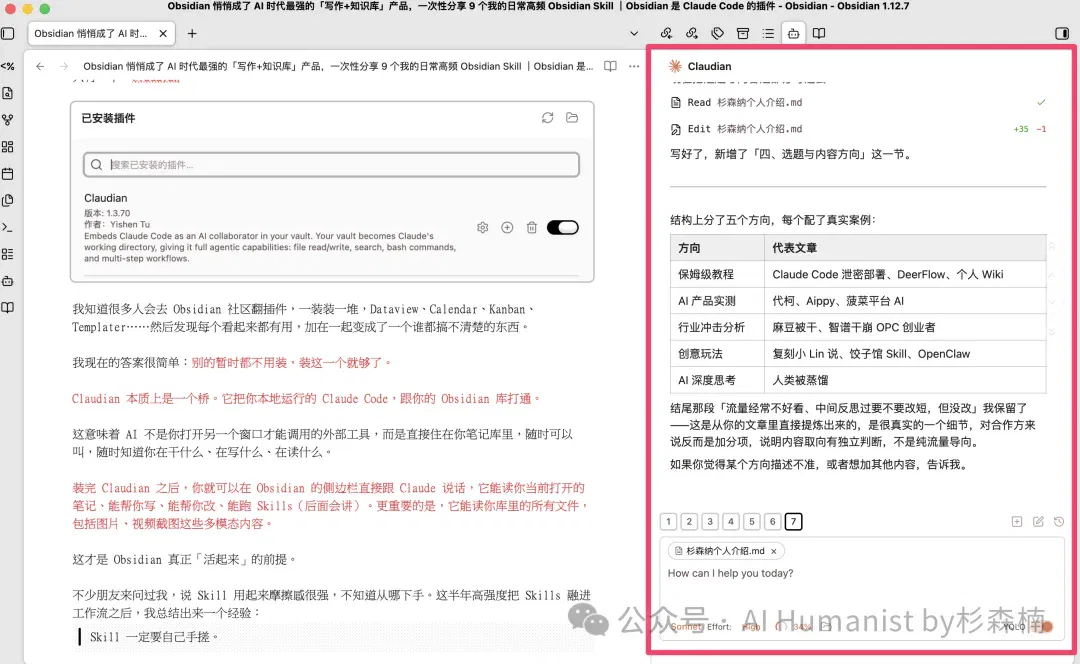This screenshot has width=1080, height=664.
Task: Switch to Claudian chat tab 4
Action: [x=731, y=521]
